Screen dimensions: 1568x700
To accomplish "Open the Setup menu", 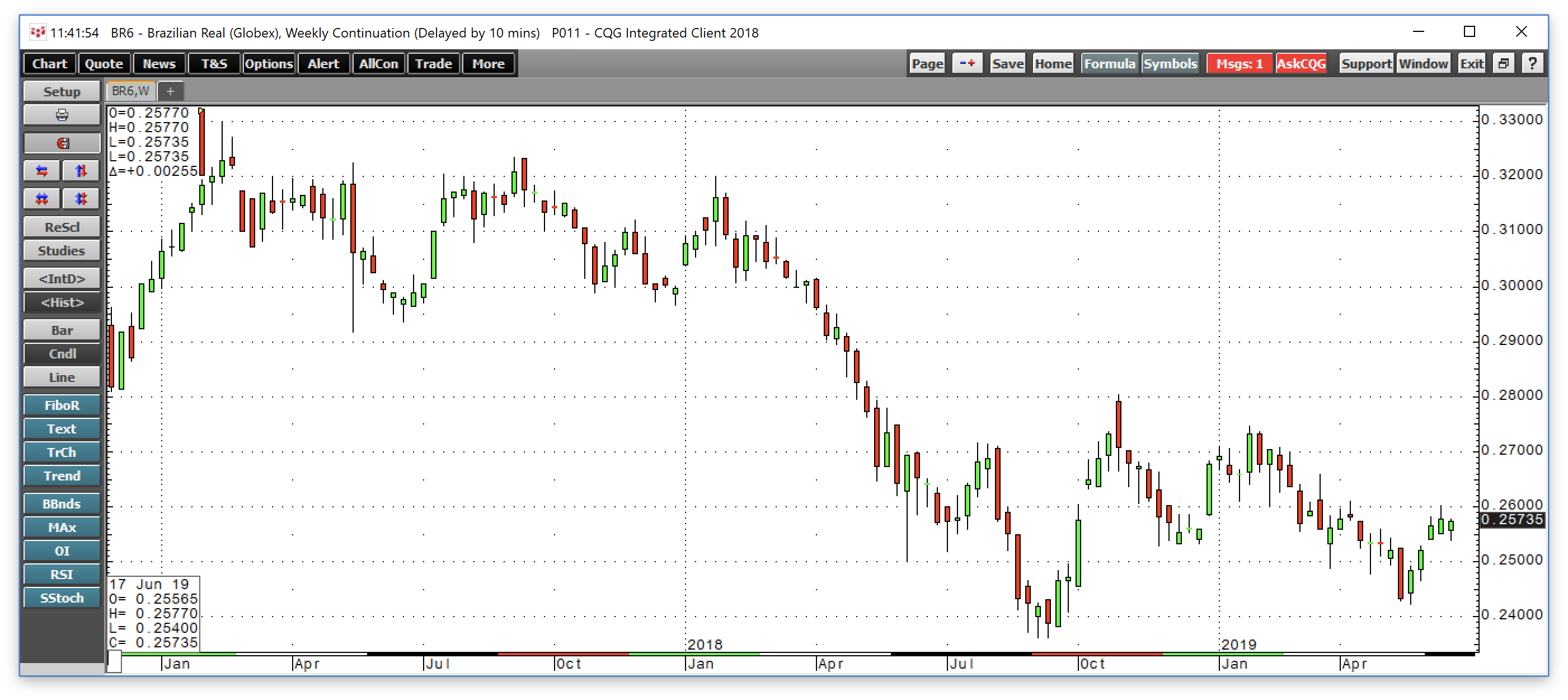I will pyautogui.click(x=62, y=91).
